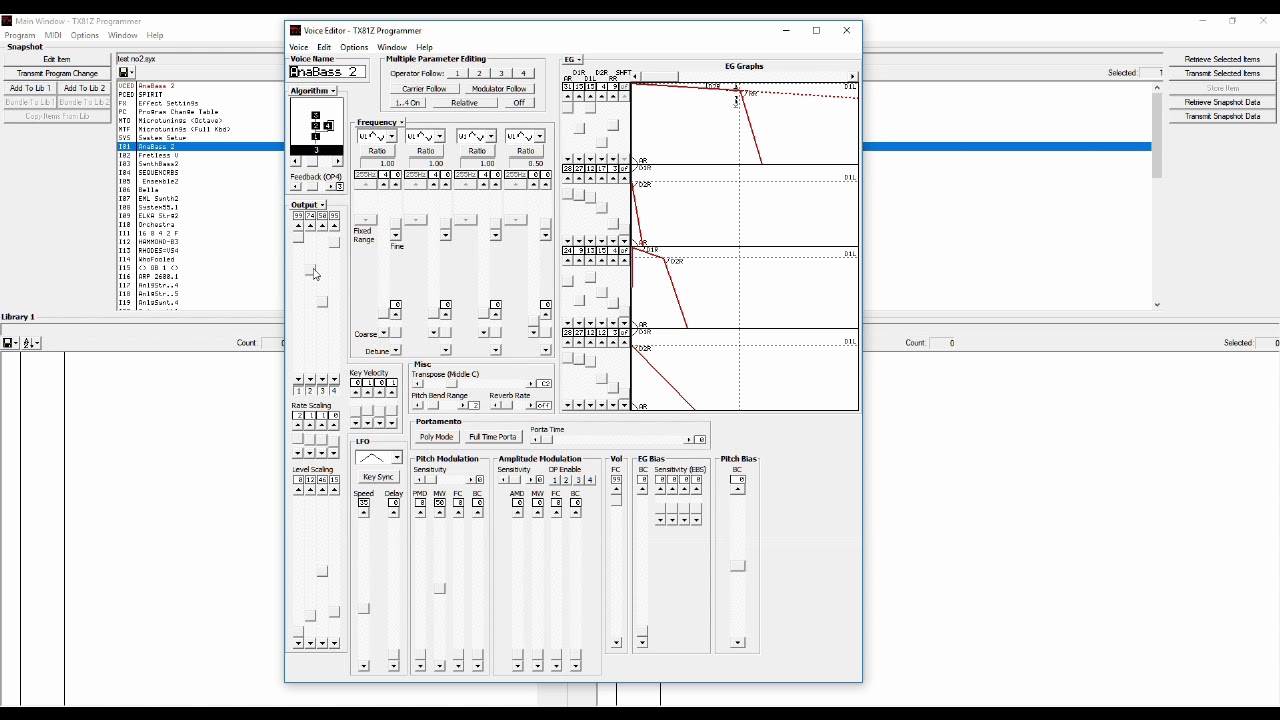The width and height of the screenshot is (1280, 720).
Task: Toggle Operator Follow 3
Action: (x=501, y=74)
